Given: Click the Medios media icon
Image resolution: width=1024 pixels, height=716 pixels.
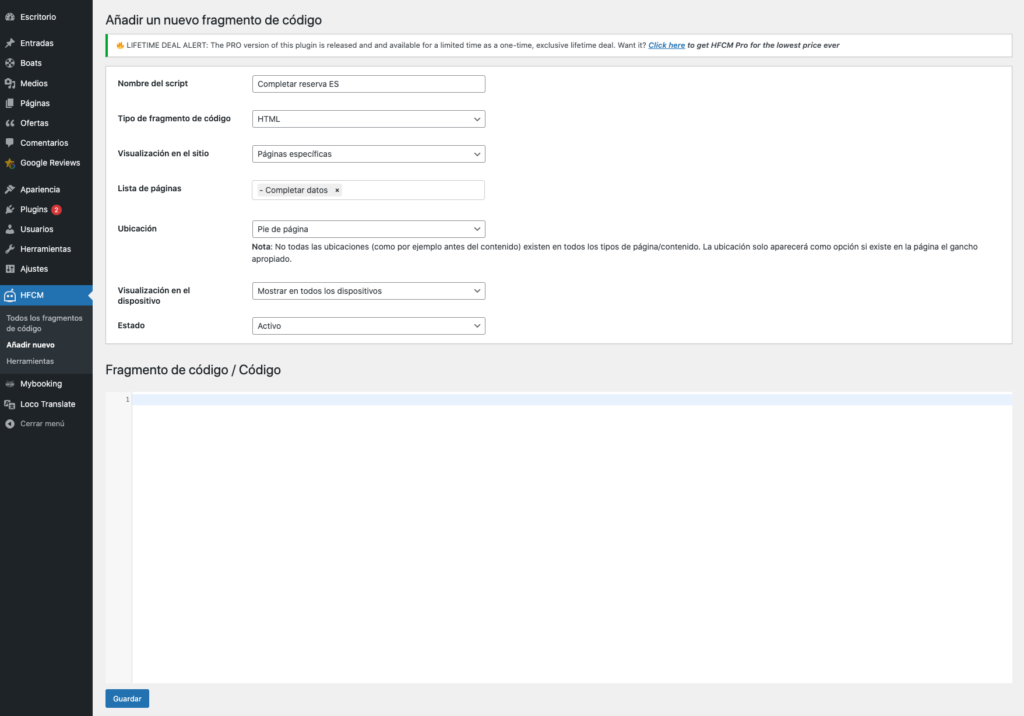Looking at the screenshot, I should 10,84.
